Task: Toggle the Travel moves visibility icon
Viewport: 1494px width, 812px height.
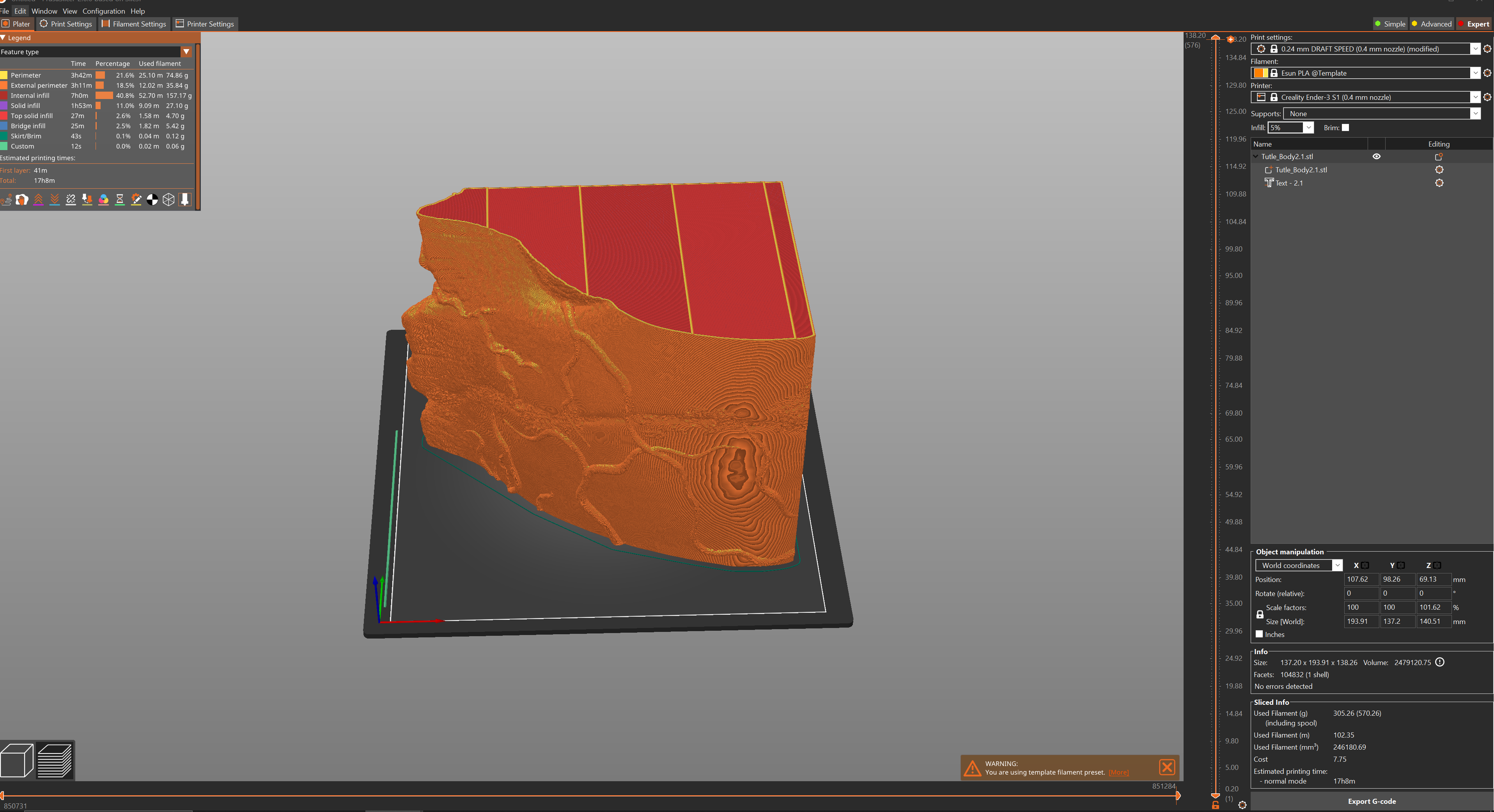Action: tap(6, 200)
